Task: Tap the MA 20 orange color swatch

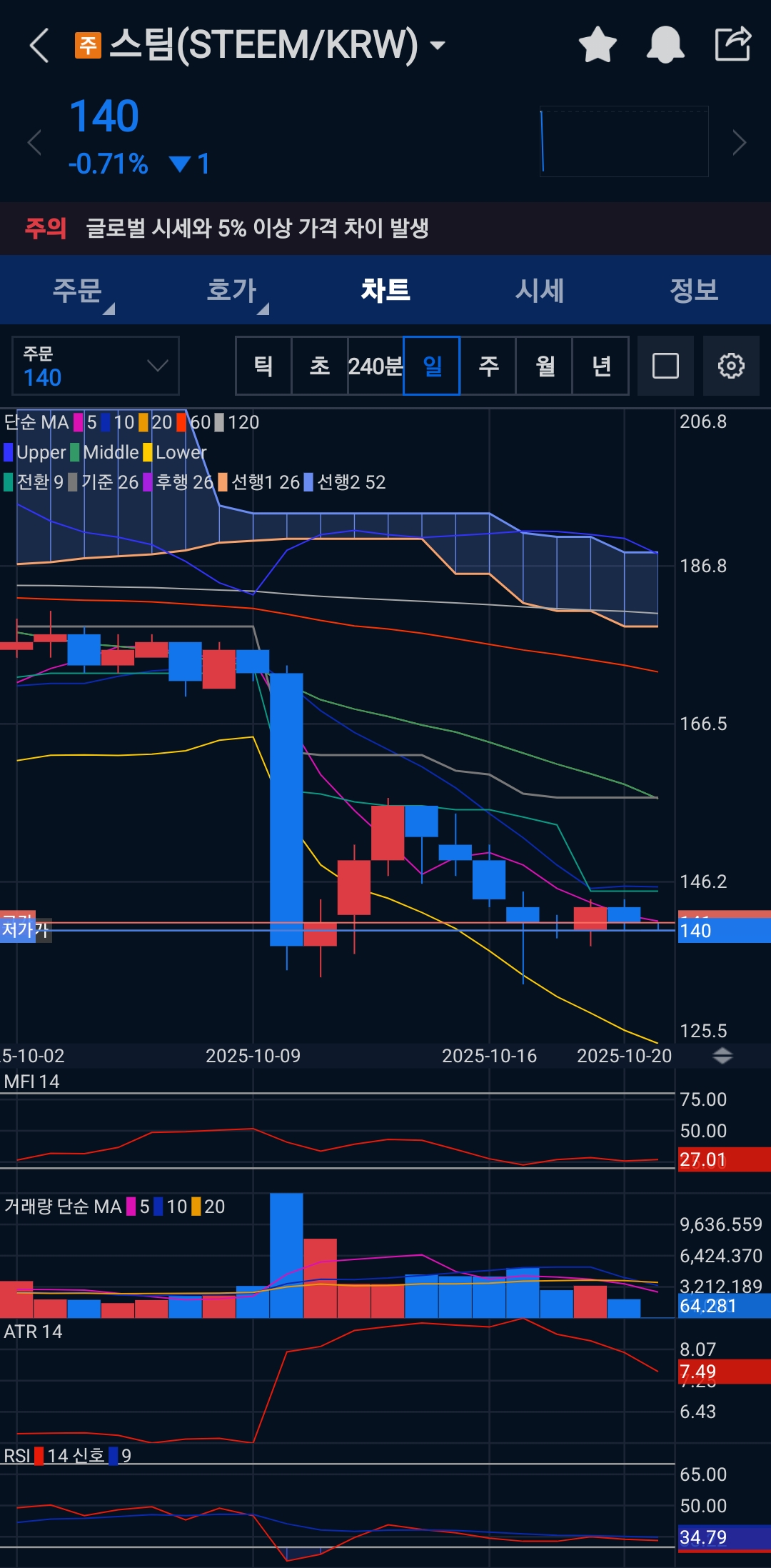Action: pyautogui.click(x=143, y=422)
